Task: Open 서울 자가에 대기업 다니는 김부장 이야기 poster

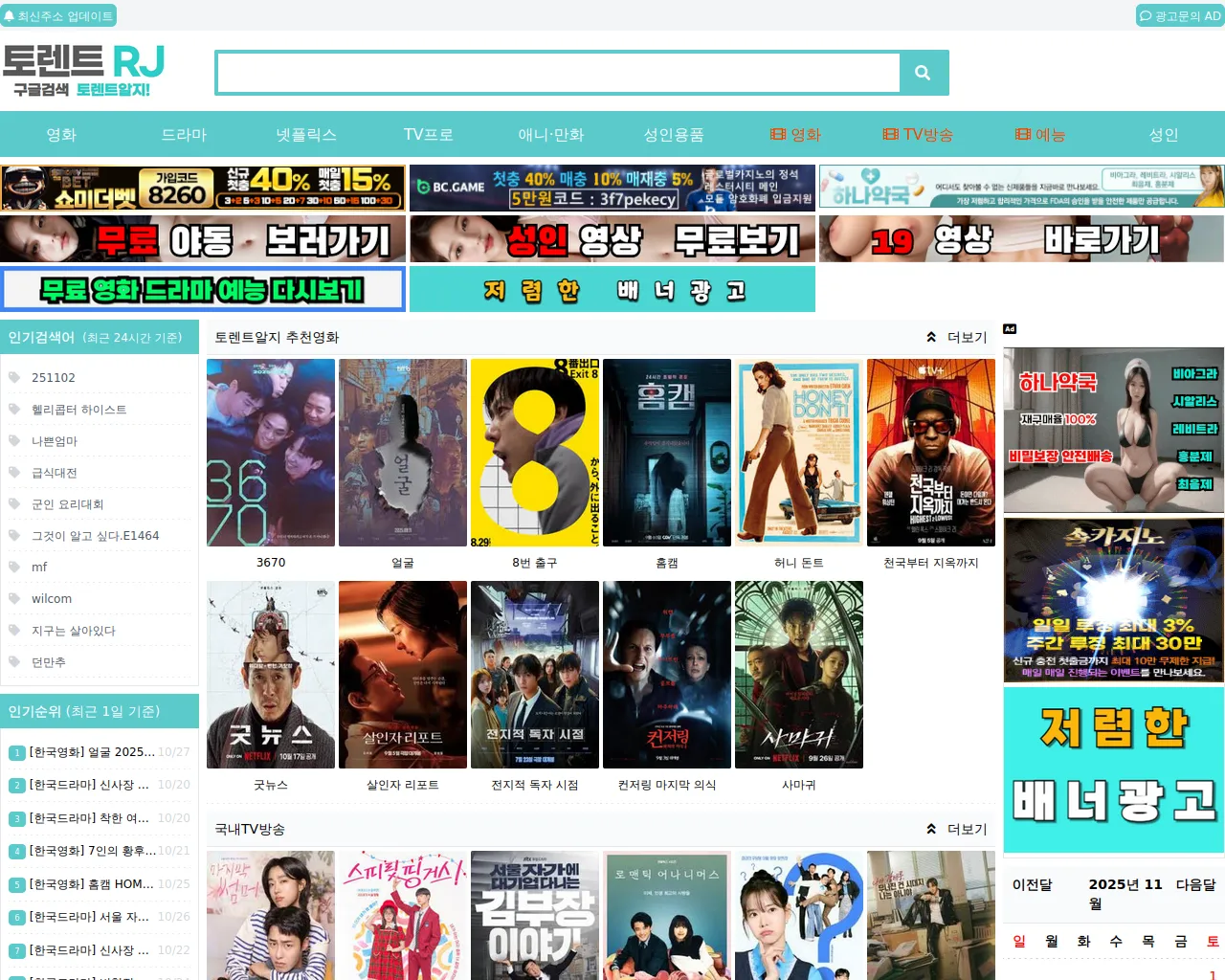Action: (x=535, y=915)
